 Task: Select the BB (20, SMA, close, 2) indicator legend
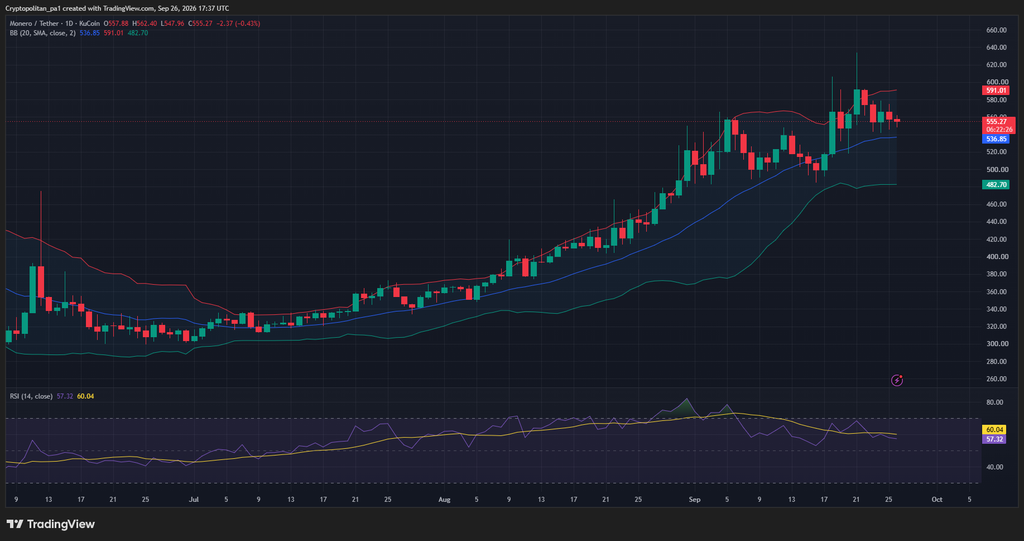pyautogui.click(x=43, y=33)
